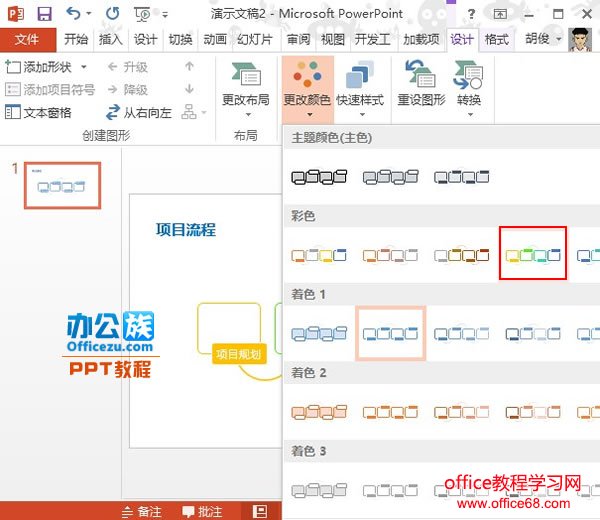This screenshot has height=520, width=600.
Task: Switch to Normal view icon in status bar
Action: tap(260, 511)
